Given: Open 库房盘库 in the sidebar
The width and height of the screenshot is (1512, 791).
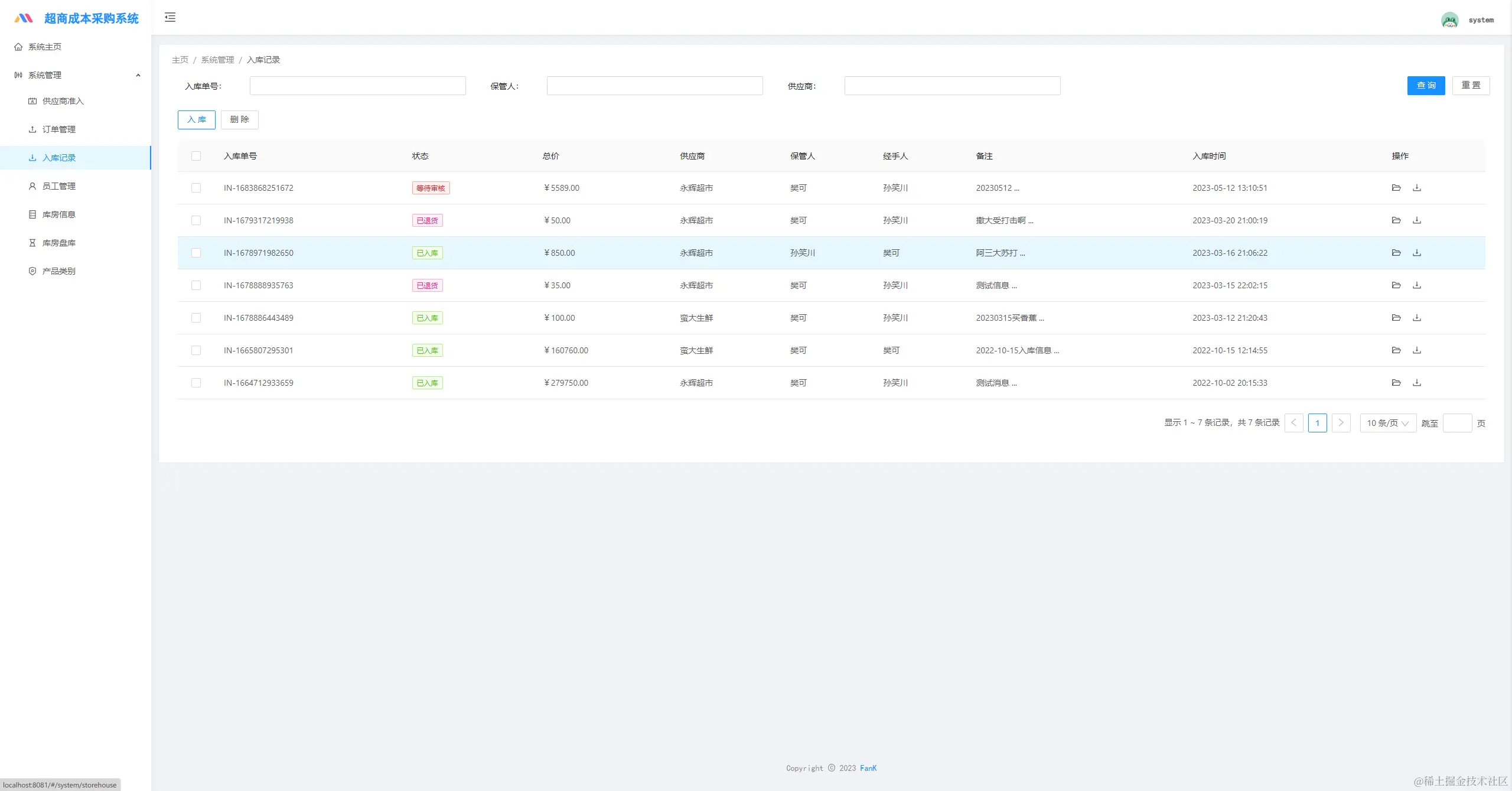Looking at the screenshot, I should point(59,243).
